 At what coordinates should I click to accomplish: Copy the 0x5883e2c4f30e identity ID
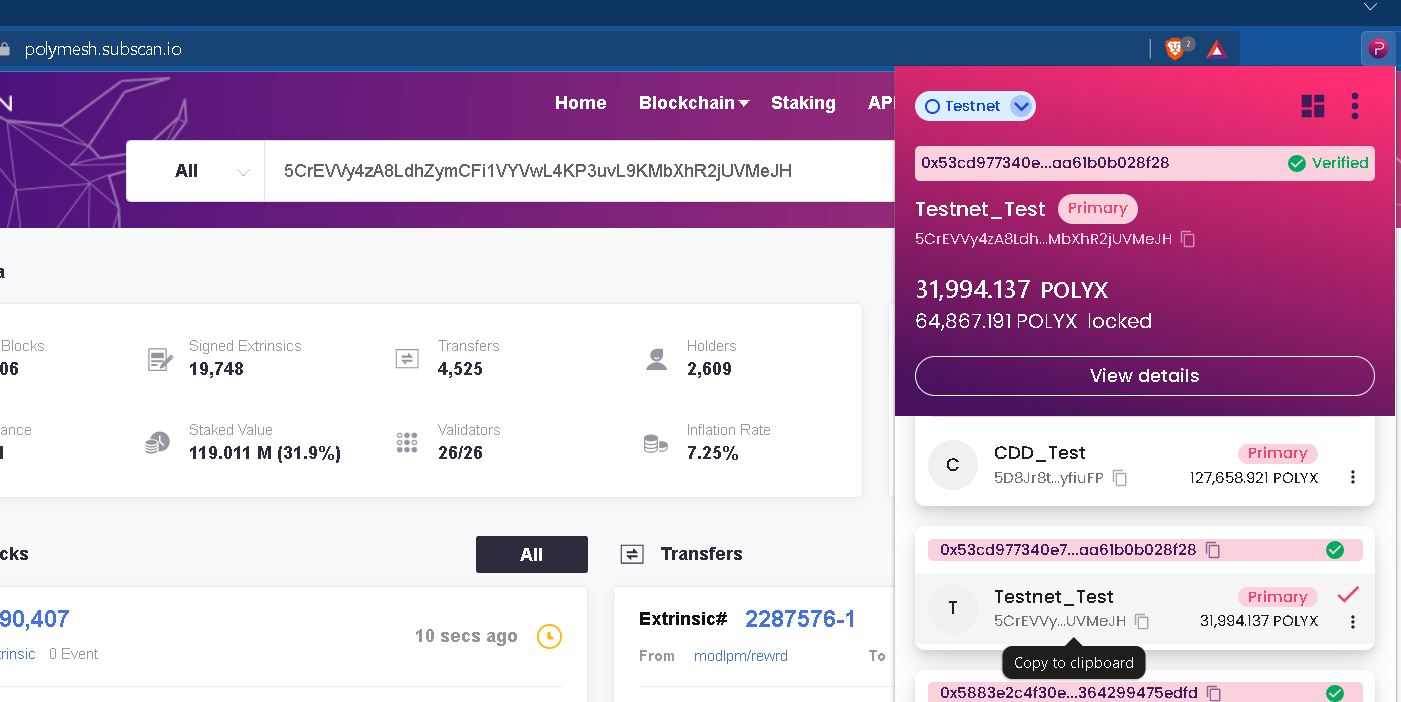(1214, 693)
